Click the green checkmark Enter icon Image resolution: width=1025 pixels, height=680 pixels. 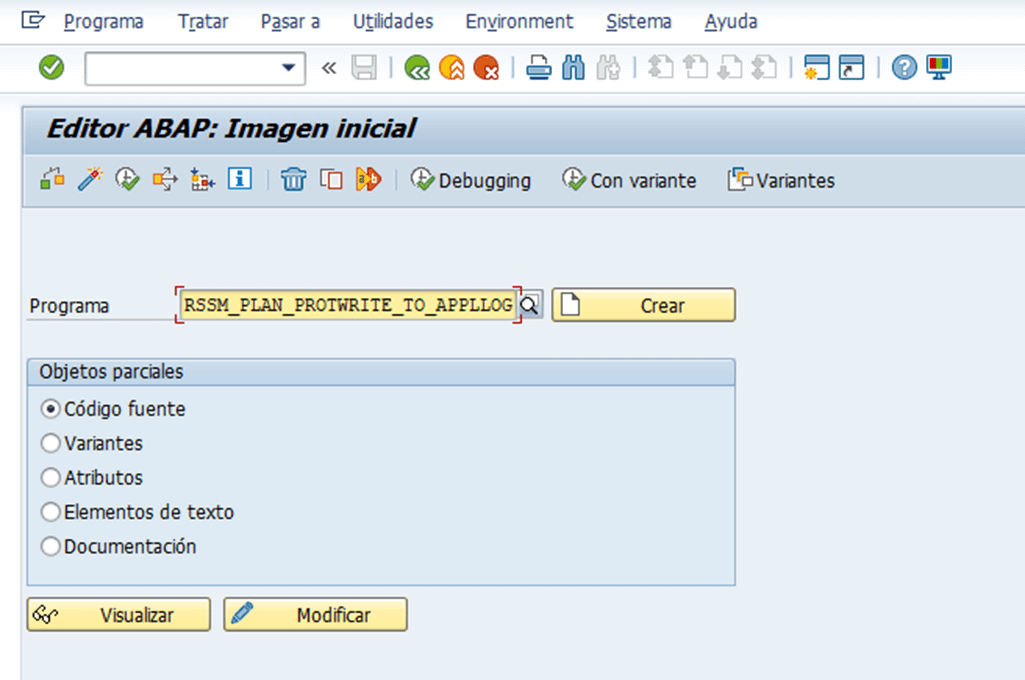pyautogui.click(x=51, y=68)
